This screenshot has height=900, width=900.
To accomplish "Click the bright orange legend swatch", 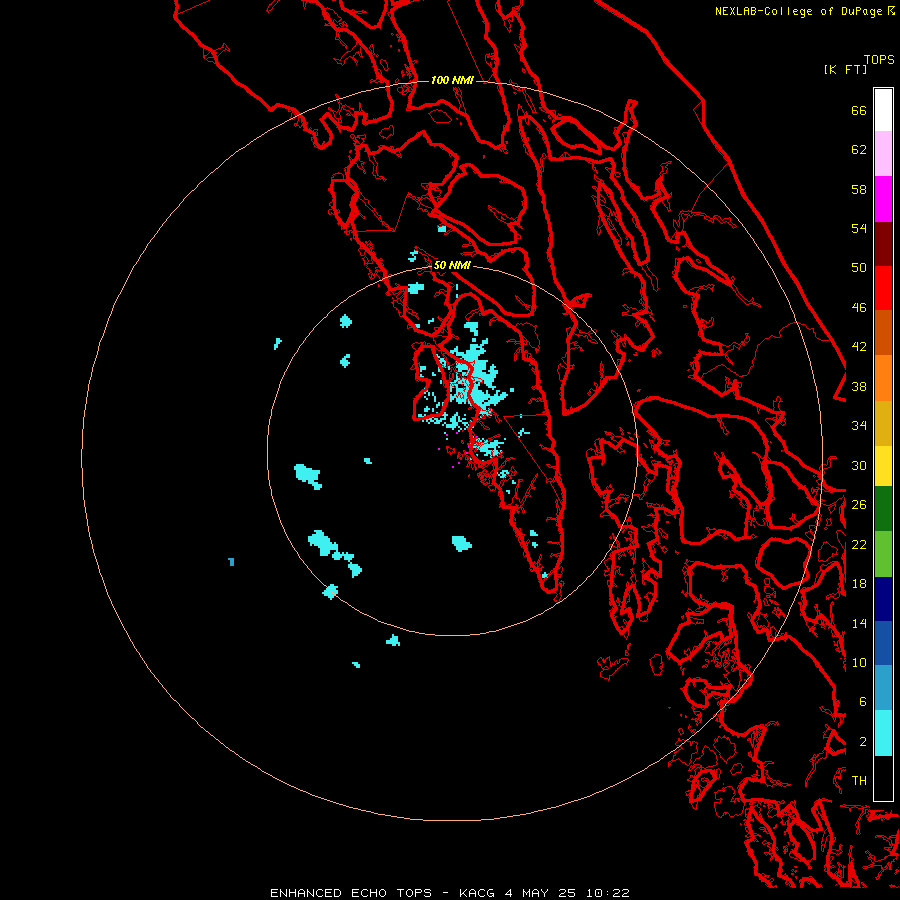I will click(x=883, y=377).
